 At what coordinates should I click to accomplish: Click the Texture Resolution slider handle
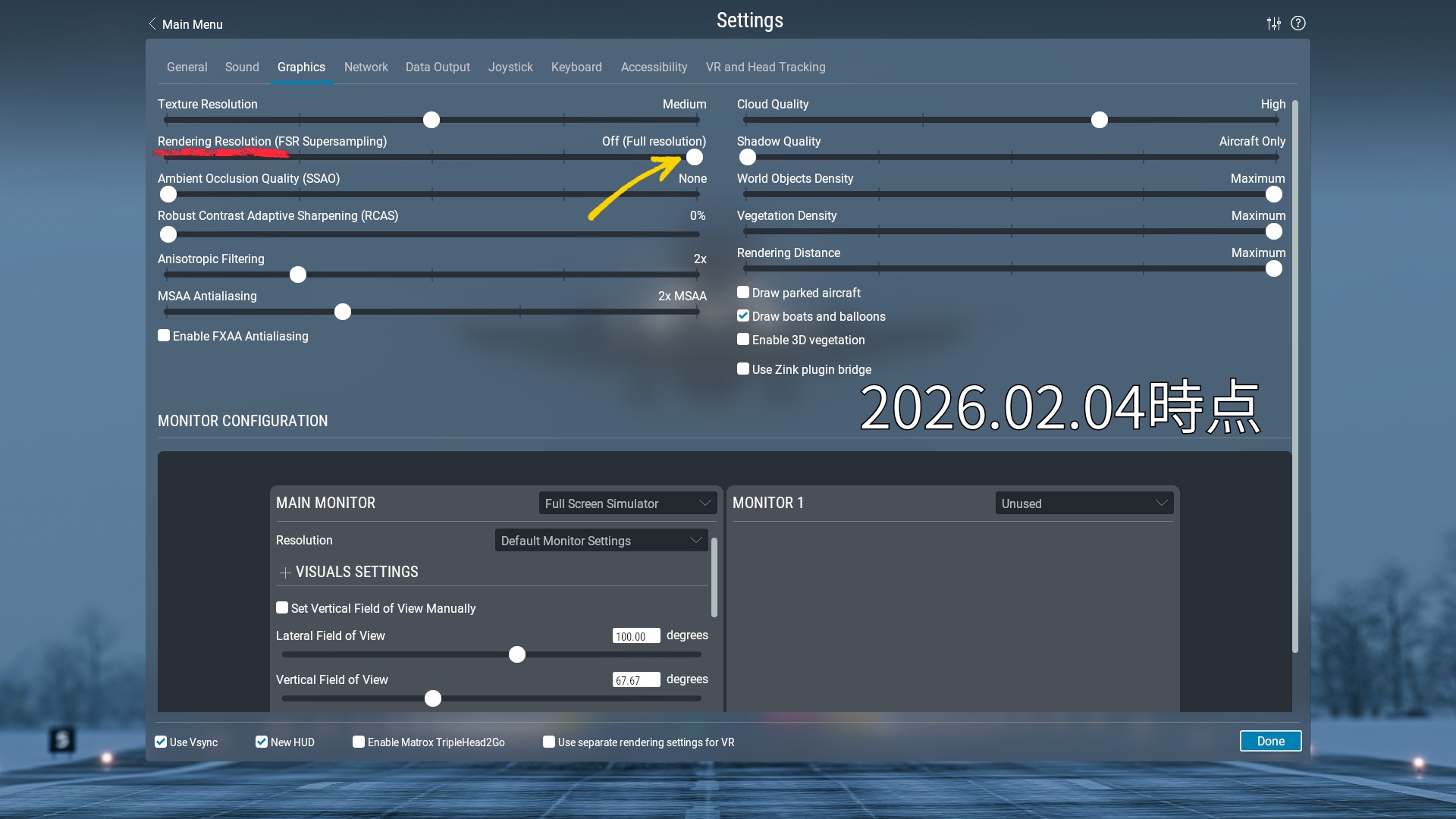pyautogui.click(x=431, y=120)
